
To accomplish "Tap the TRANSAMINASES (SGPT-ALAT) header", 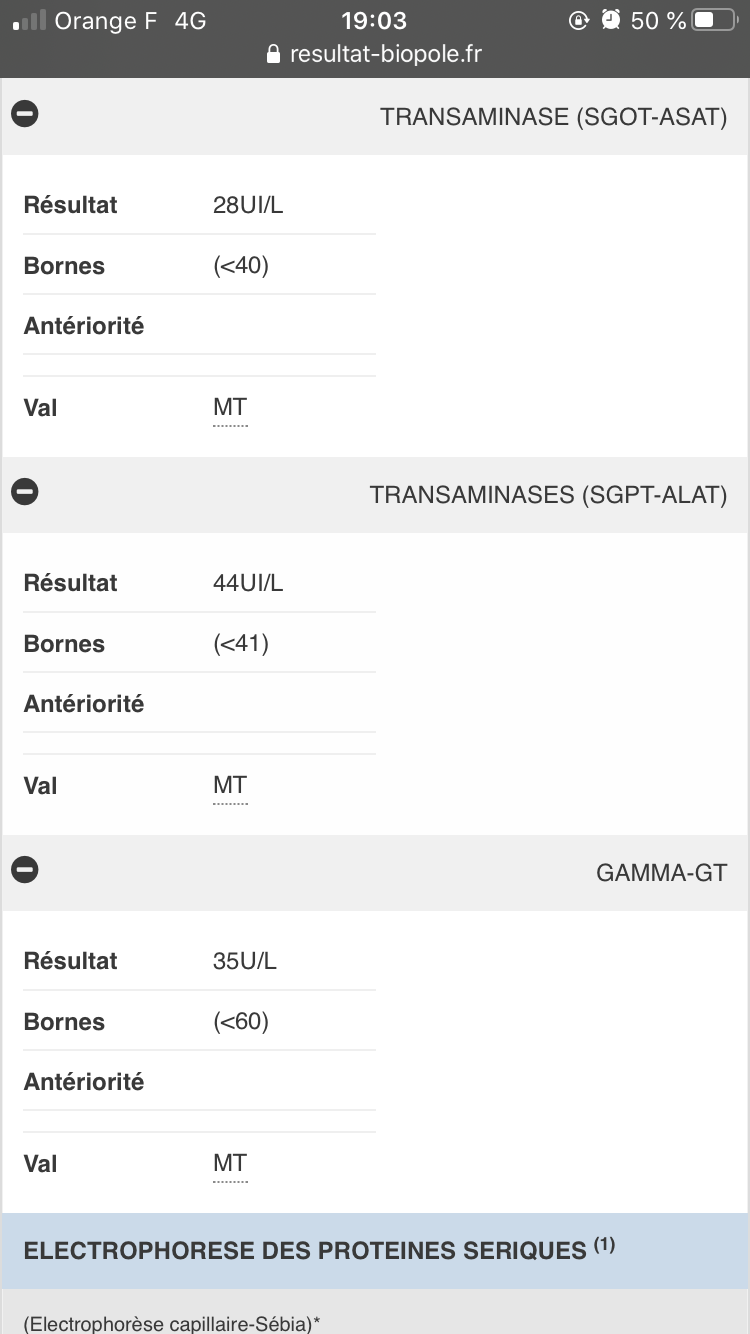I will tap(548, 494).
